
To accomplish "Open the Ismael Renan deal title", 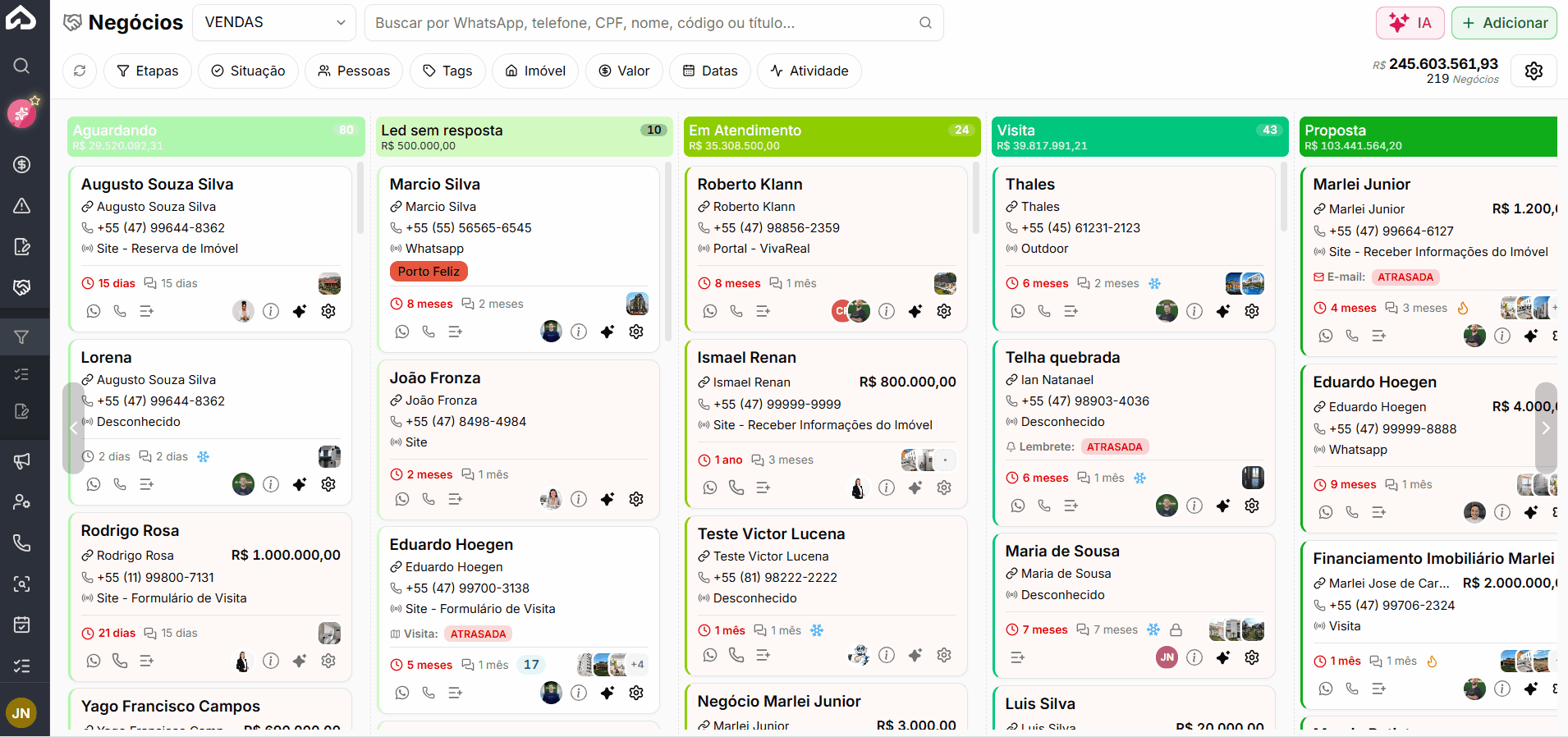I will click(x=746, y=357).
